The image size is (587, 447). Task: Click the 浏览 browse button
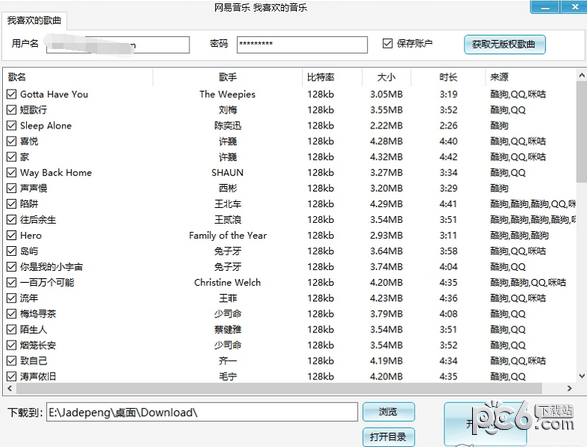(x=388, y=412)
